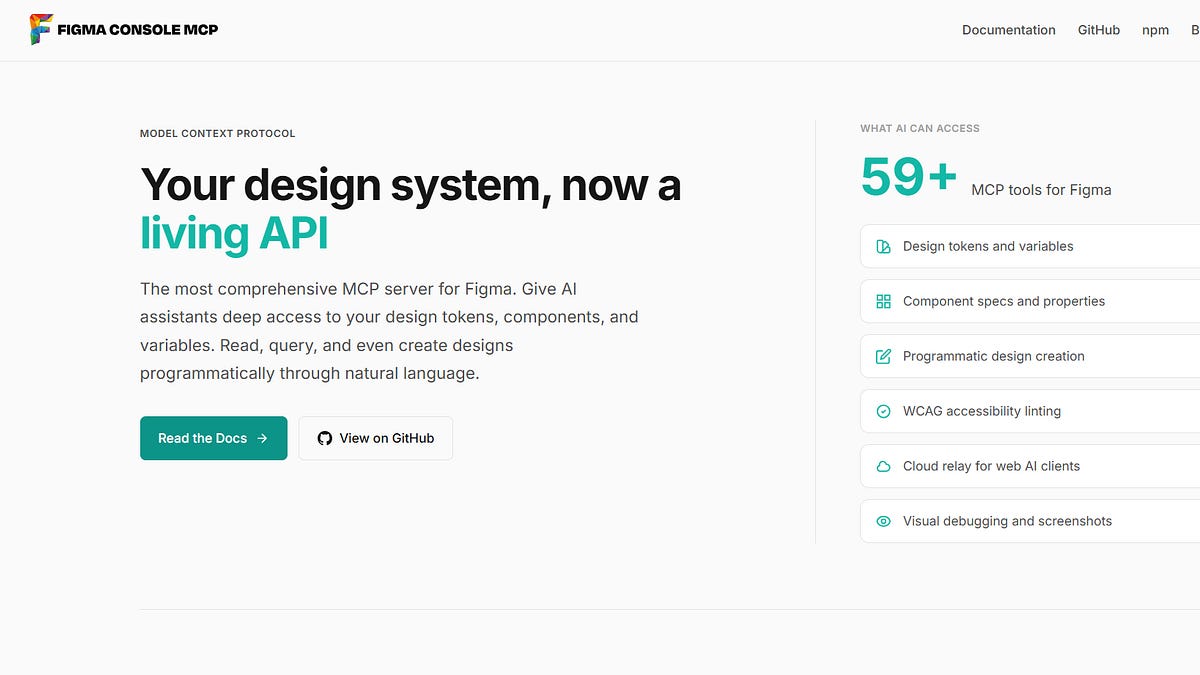This screenshot has height=675, width=1200.
Task: Open the npm nav link
Action: click(1155, 30)
